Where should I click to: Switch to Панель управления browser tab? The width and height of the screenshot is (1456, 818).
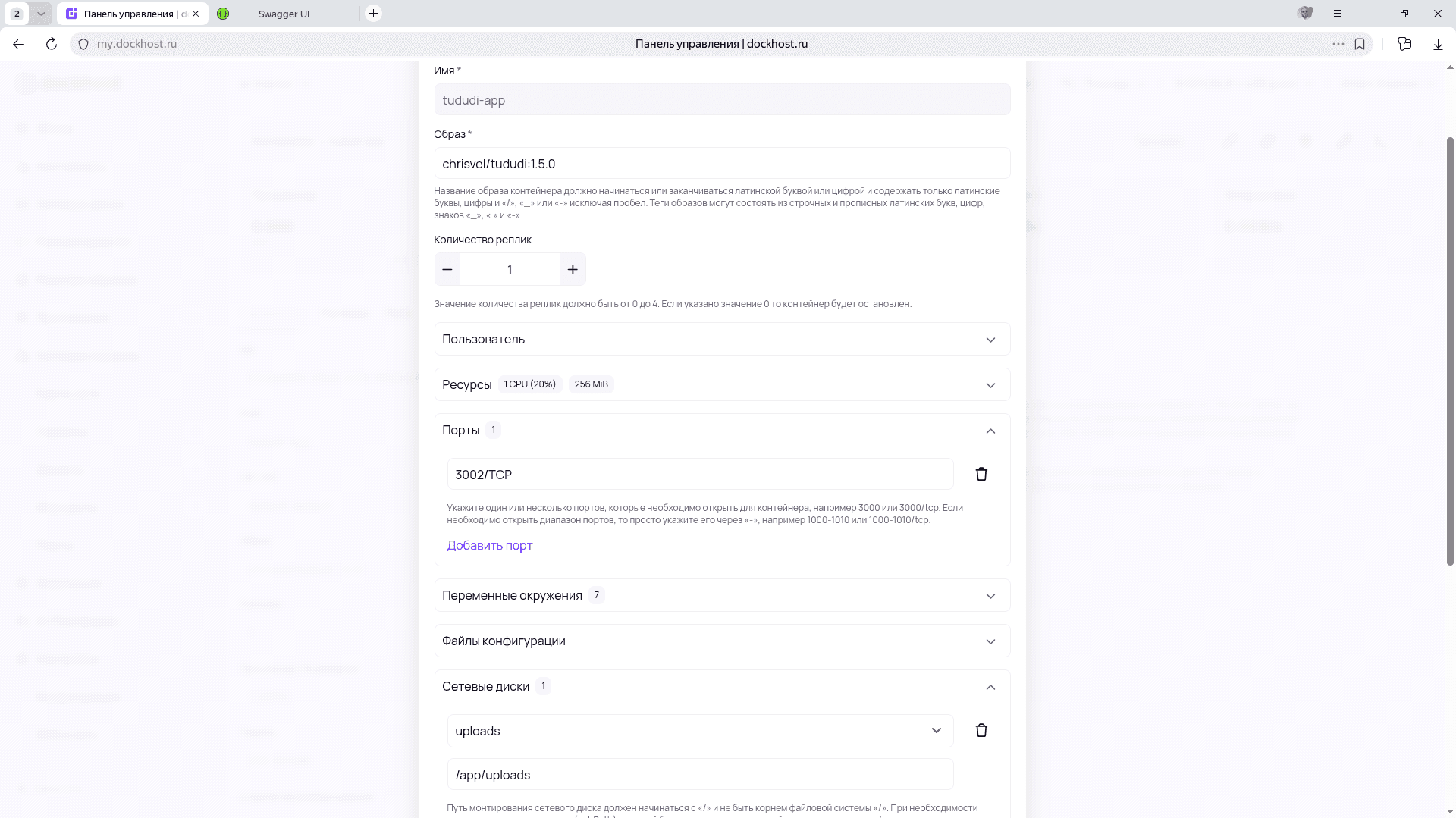pyautogui.click(x=133, y=14)
